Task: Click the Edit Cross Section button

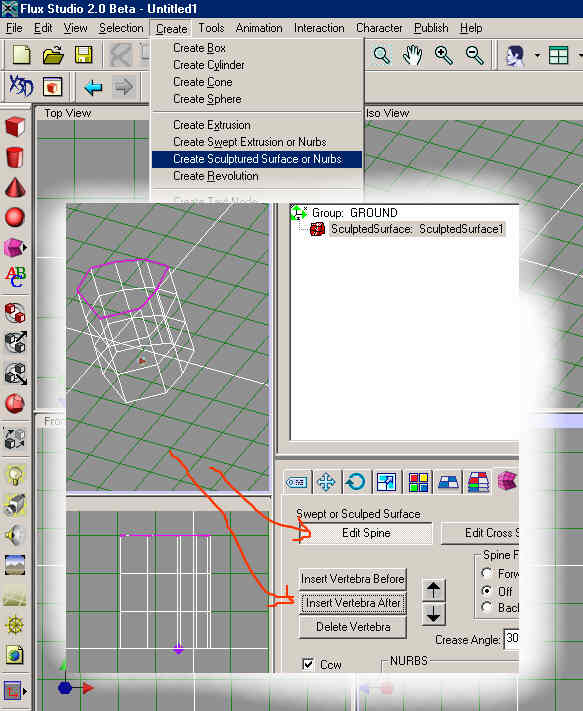Action: coord(480,533)
